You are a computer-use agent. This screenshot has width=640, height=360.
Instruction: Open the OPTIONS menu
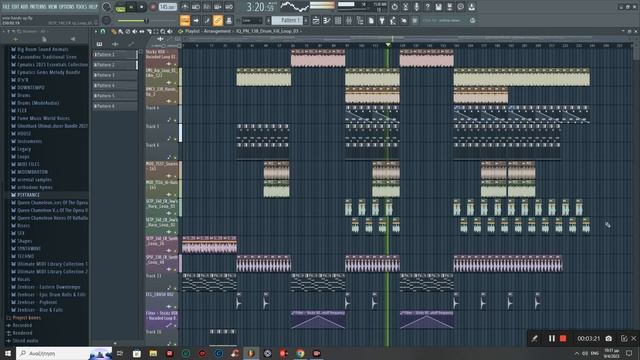click(x=67, y=7)
